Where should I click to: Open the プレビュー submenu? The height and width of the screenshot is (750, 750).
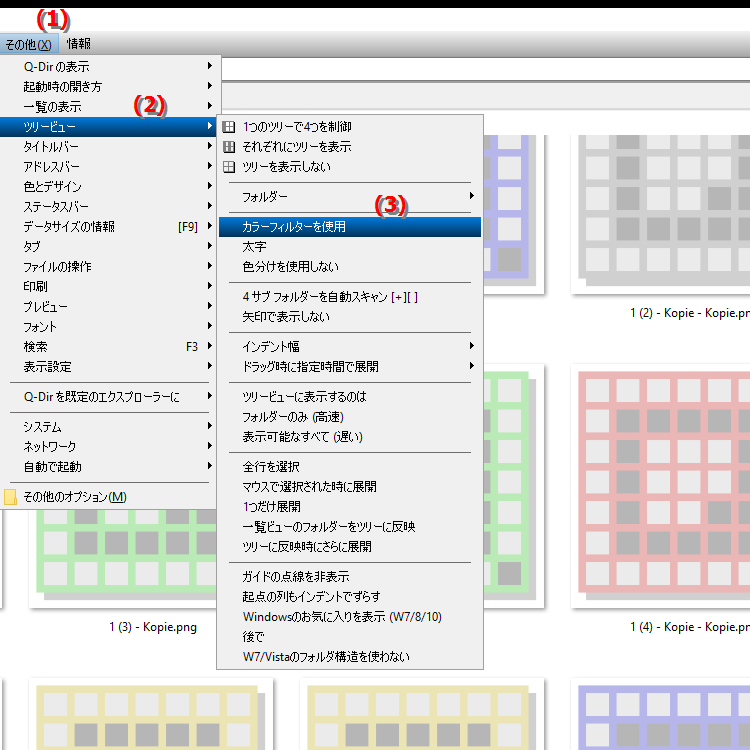tap(108, 307)
